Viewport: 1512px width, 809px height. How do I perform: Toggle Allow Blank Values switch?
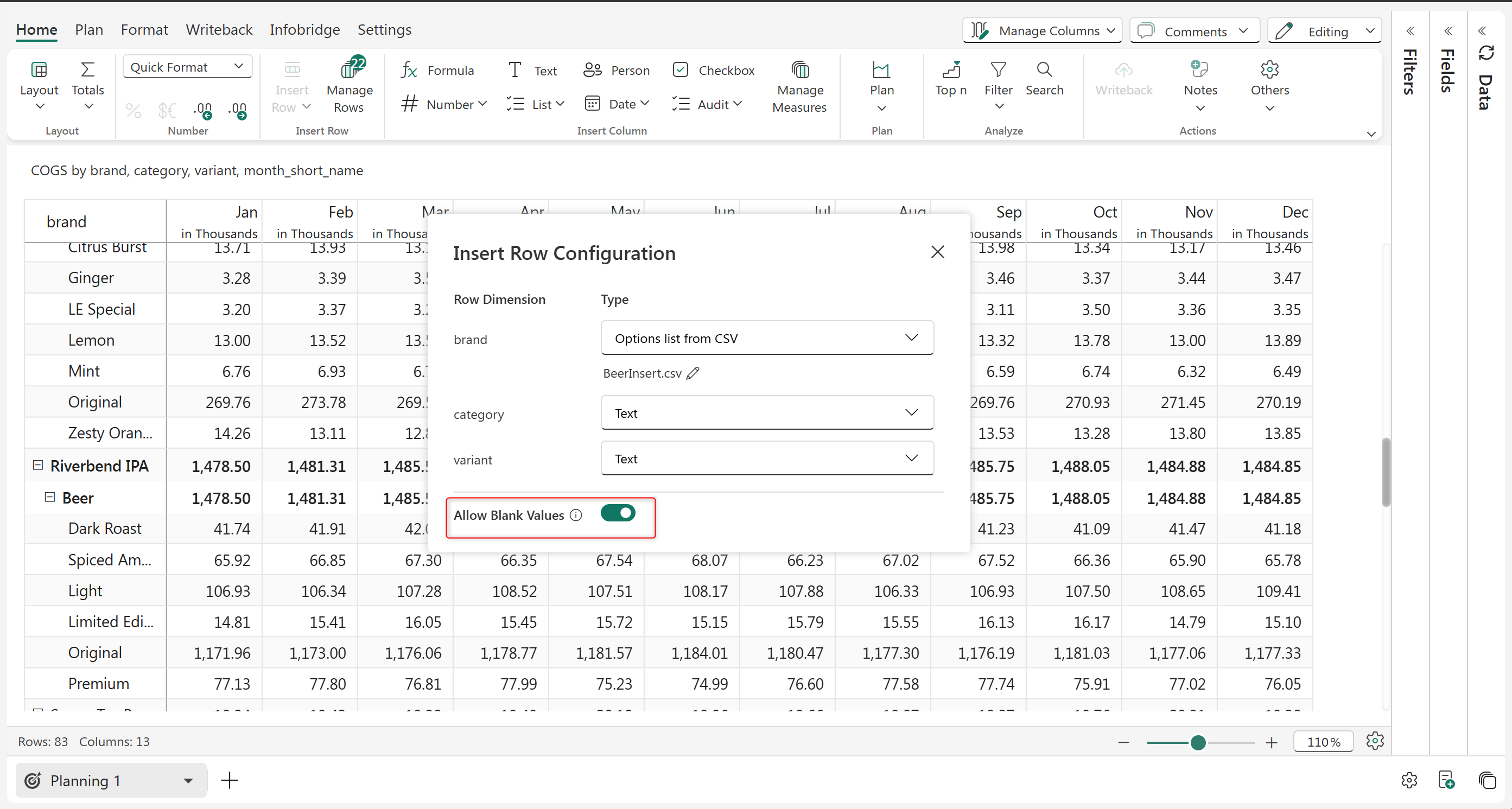618,513
